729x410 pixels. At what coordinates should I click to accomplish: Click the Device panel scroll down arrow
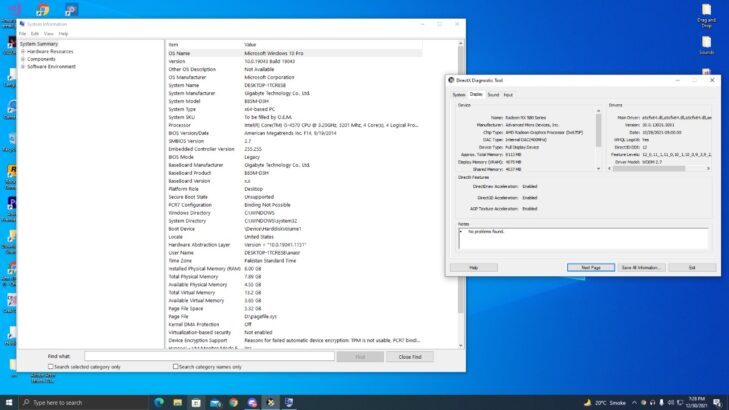(x=598, y=169)
